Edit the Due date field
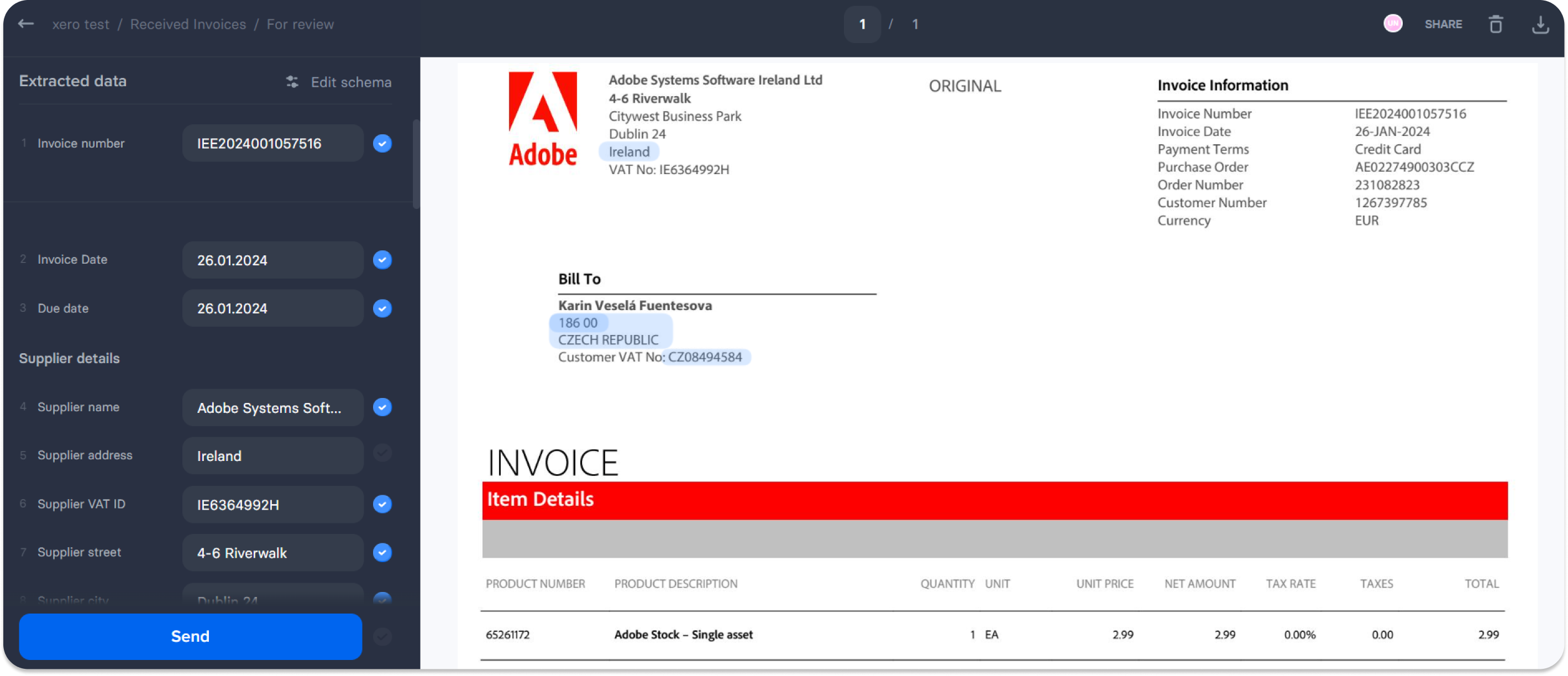Screen dimensions: 1568x676 272,308
